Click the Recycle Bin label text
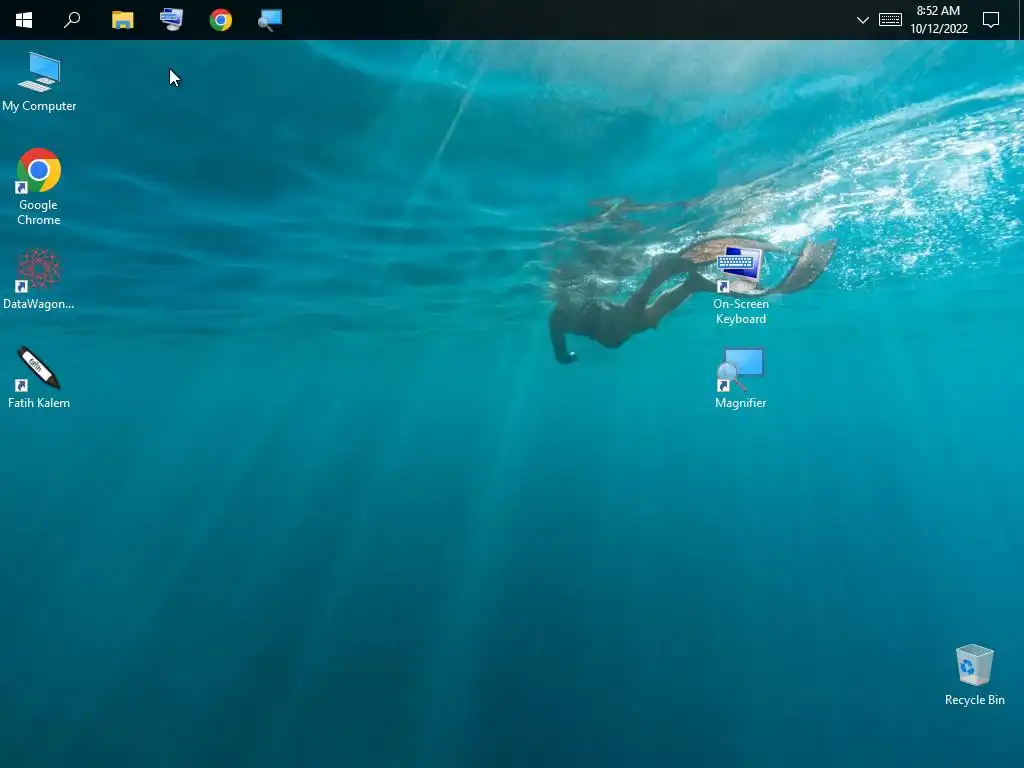Screen dimensions: 1024x768 tap(974, 700)
